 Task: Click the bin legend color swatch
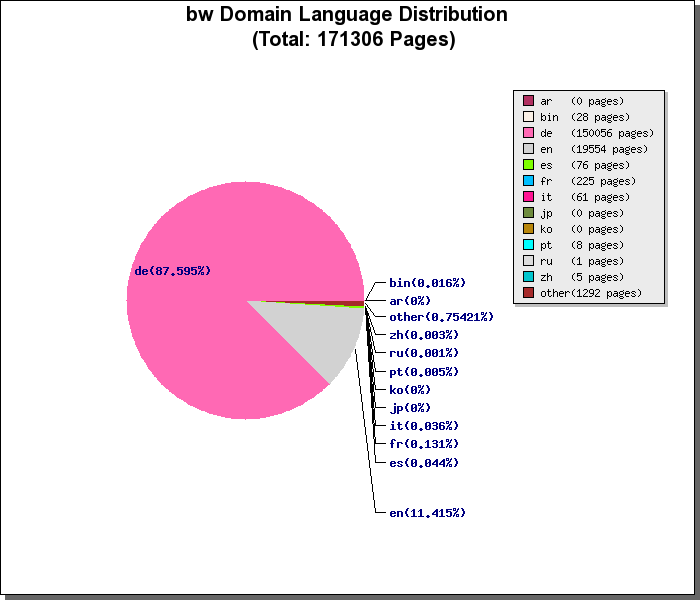[x=528, y=117]
